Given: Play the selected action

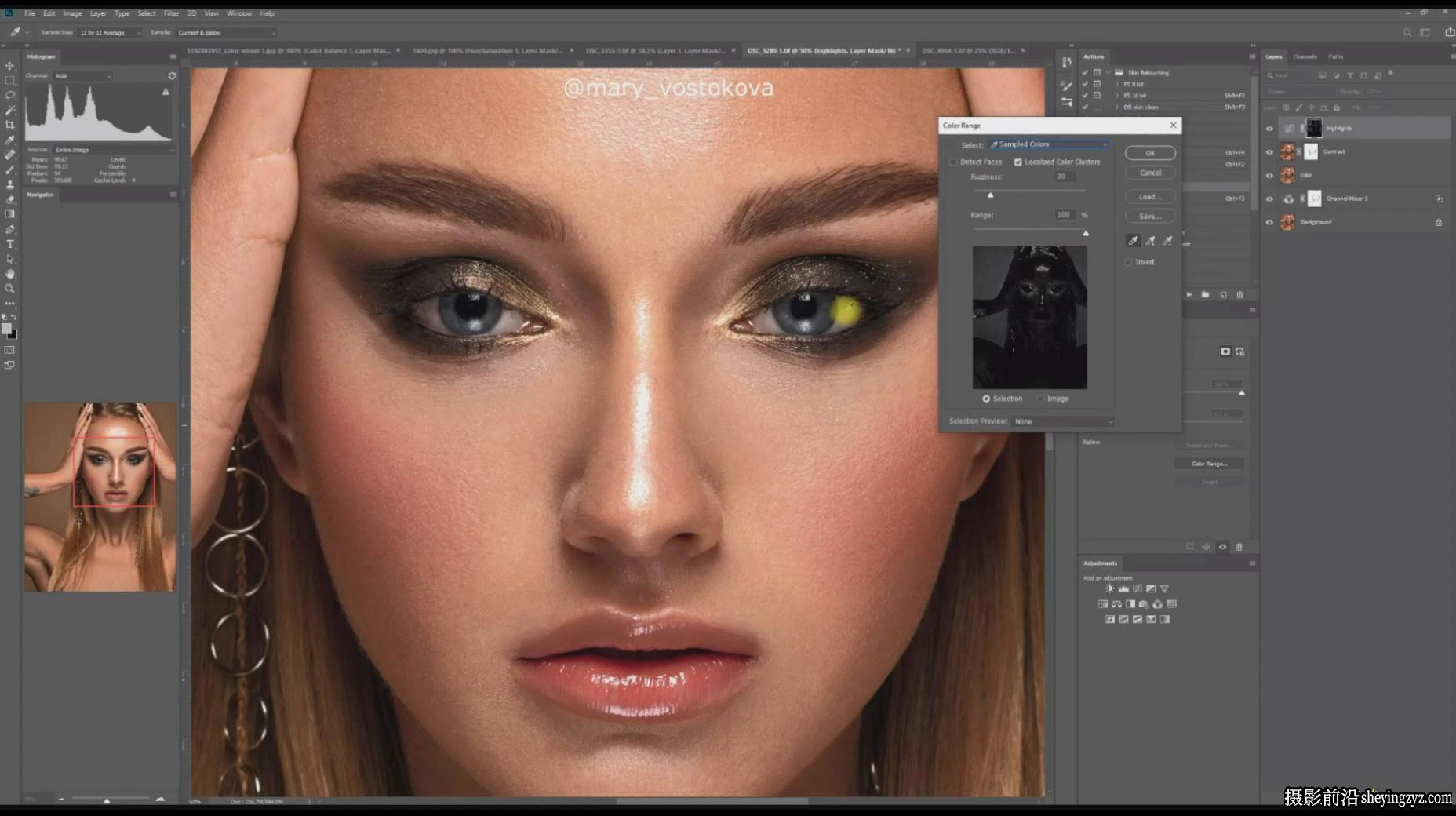Looking at the screenshot, I should pyautogui.click(x=1189, y=295).
